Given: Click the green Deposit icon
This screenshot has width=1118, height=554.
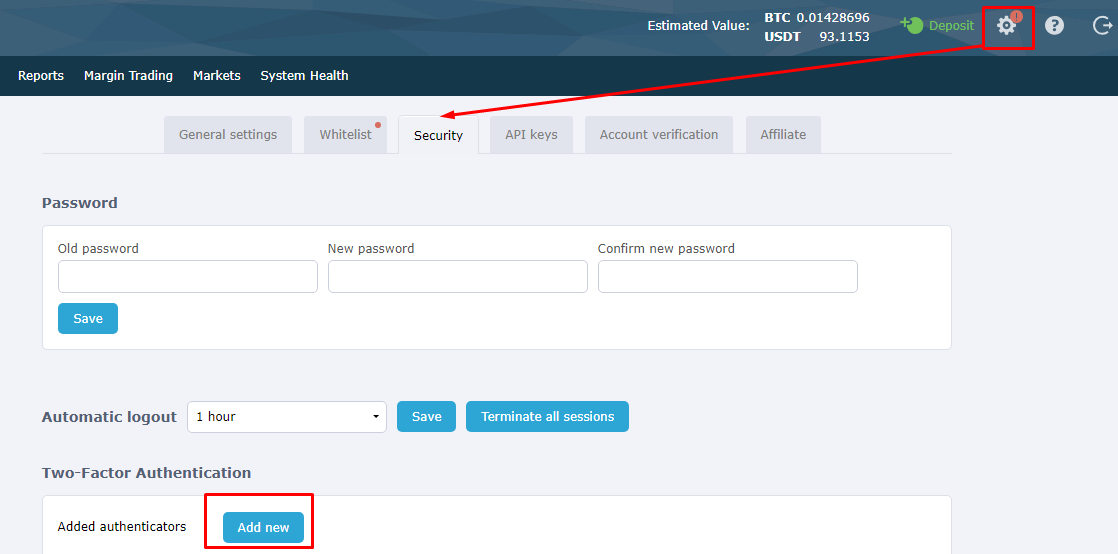Looking at the screenshot, I should pyautogui.click(x=912, y=26).
